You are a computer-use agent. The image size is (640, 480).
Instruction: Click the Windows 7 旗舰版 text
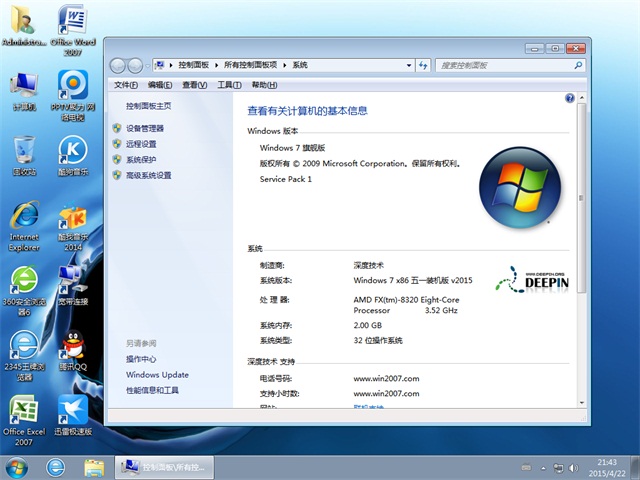point(292,148)
